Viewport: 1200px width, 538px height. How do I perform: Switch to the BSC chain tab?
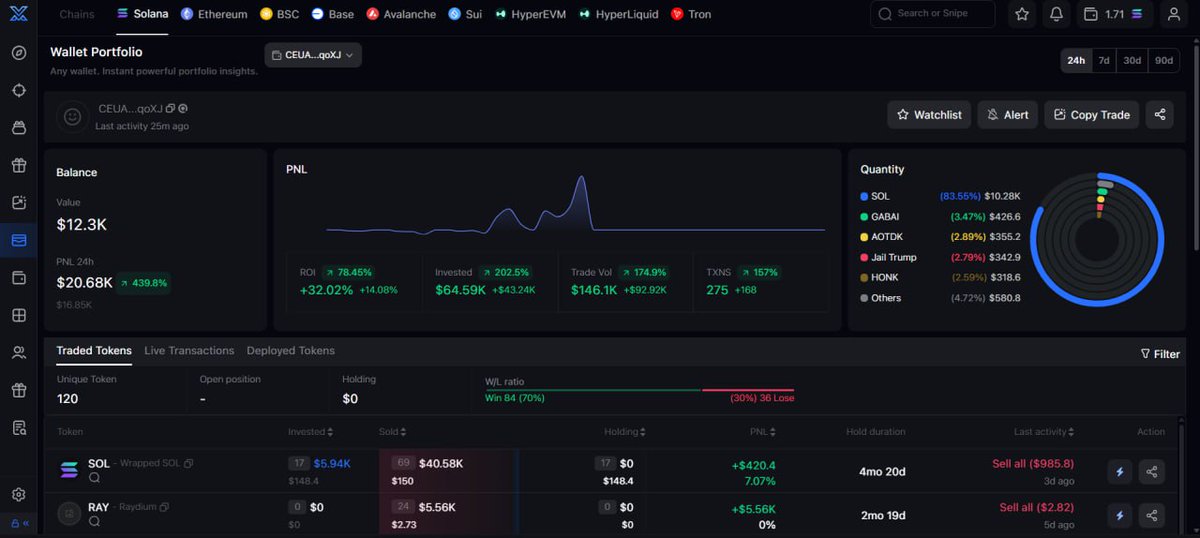pyautogui.click(x=280, y=14)
